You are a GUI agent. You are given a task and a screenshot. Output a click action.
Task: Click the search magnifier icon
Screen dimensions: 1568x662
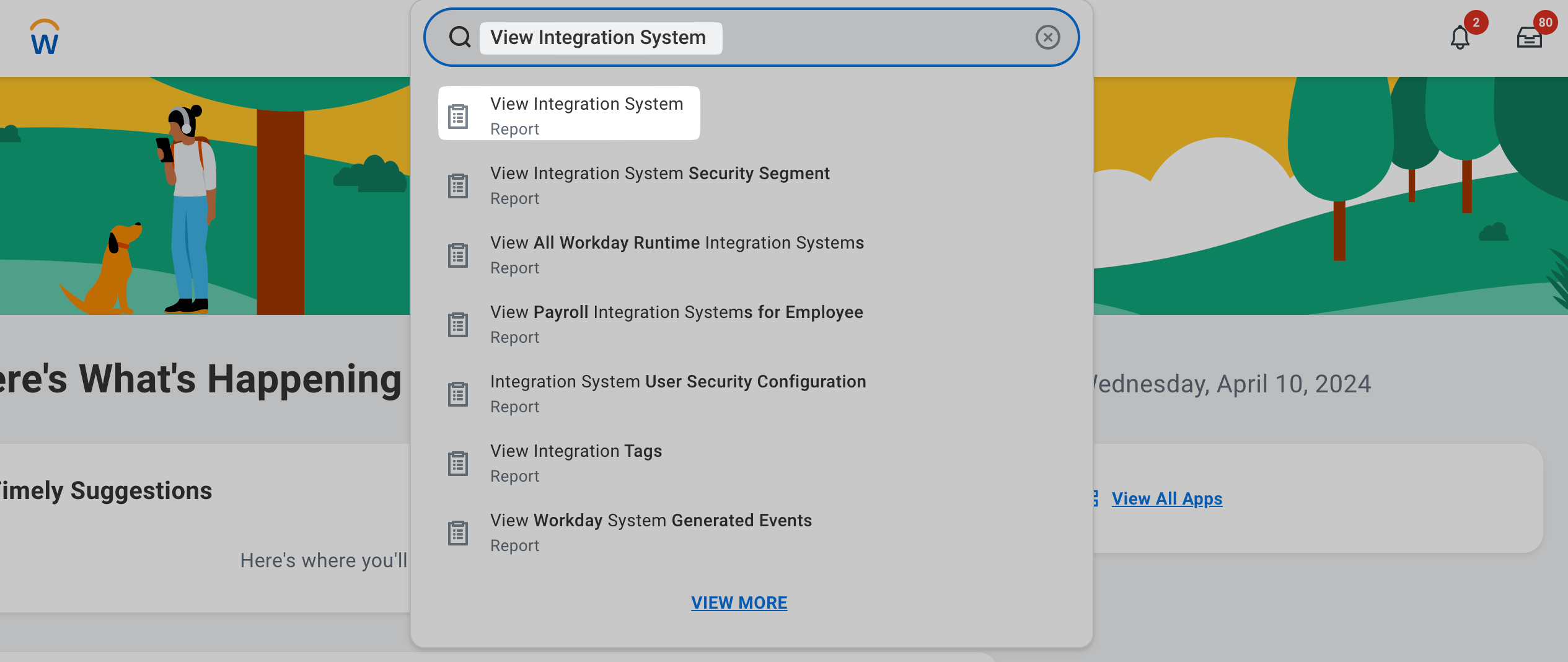tap(459, 37)
